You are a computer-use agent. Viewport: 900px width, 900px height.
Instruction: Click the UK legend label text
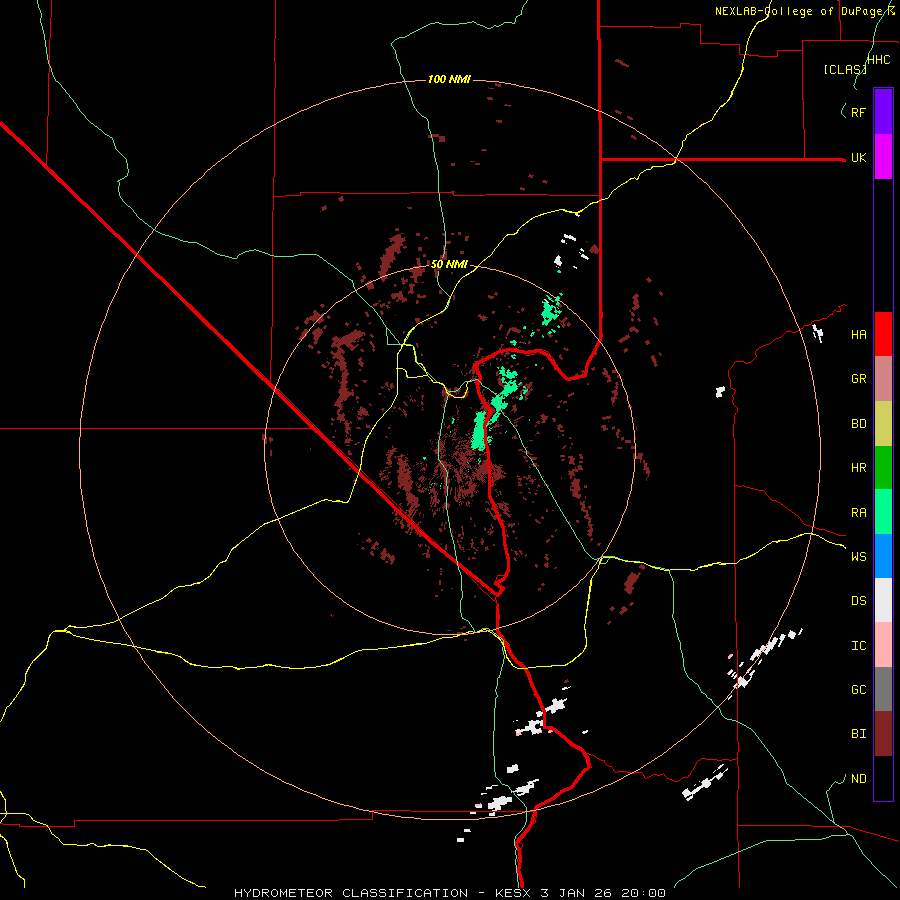pos(859,158)
